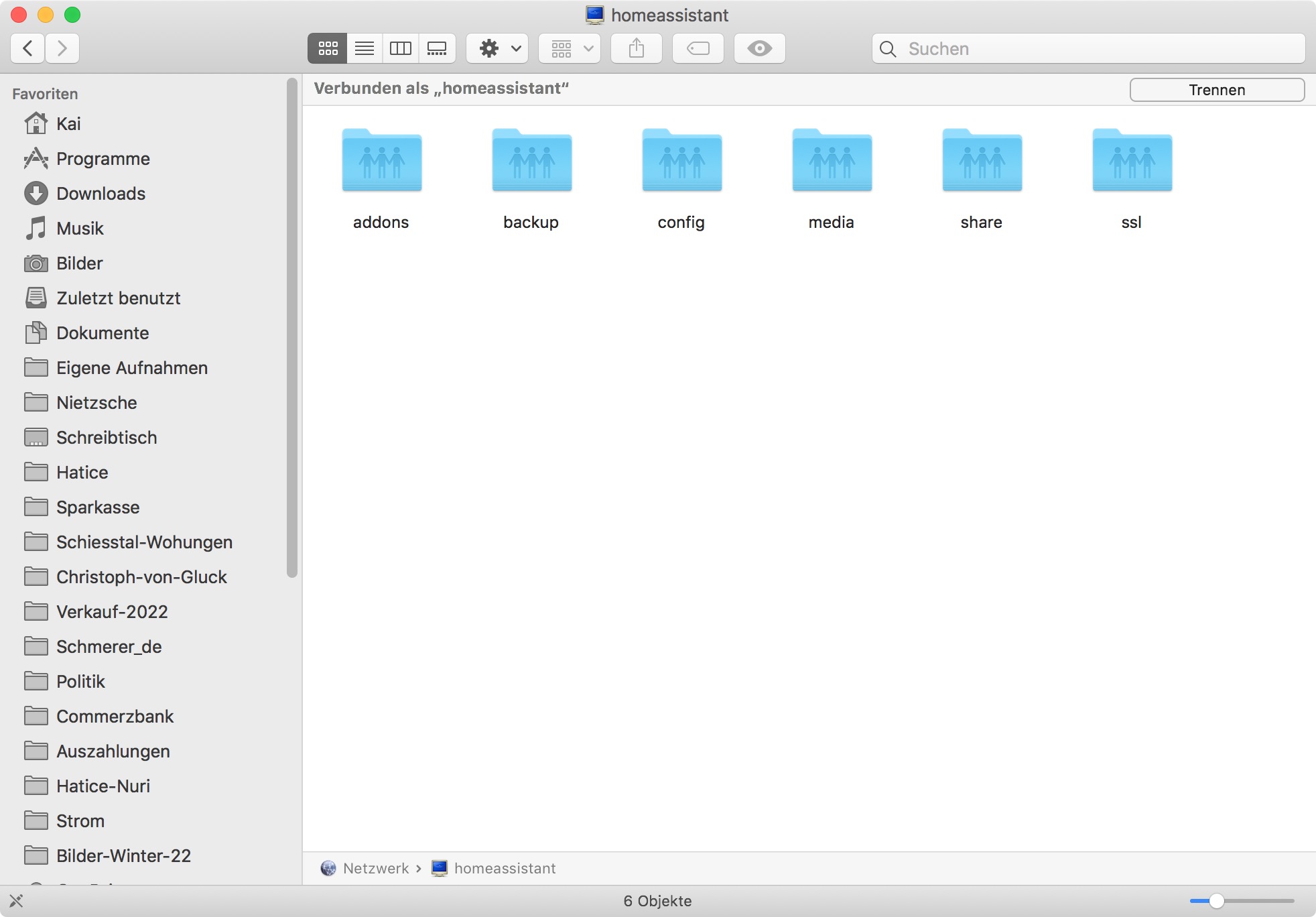This screenshot has height=917, width=1316.
Task: Go forward with right chevron
Action: (x=62, y=48)
